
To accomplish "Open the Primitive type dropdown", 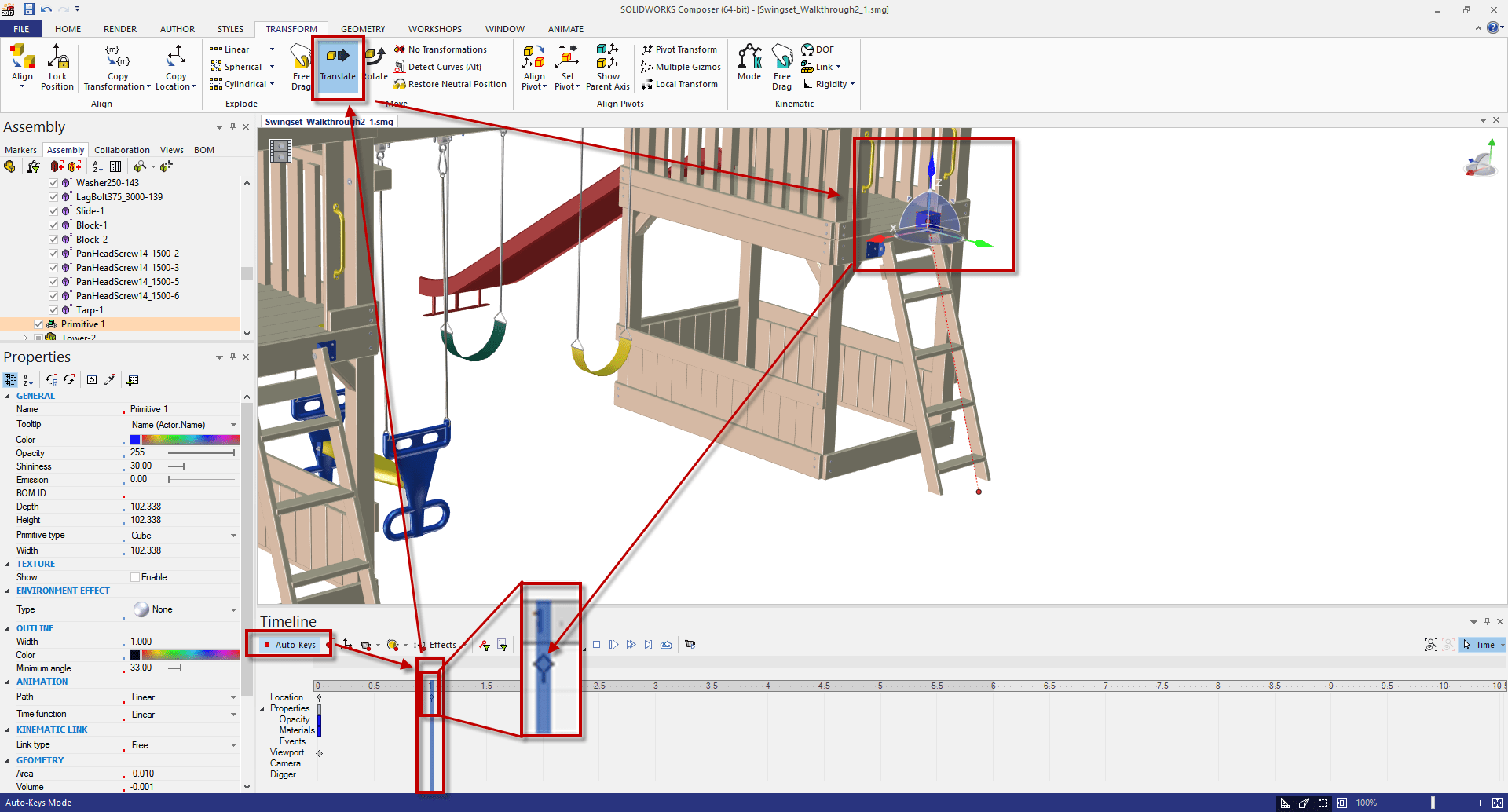I will tap(233, 536).
